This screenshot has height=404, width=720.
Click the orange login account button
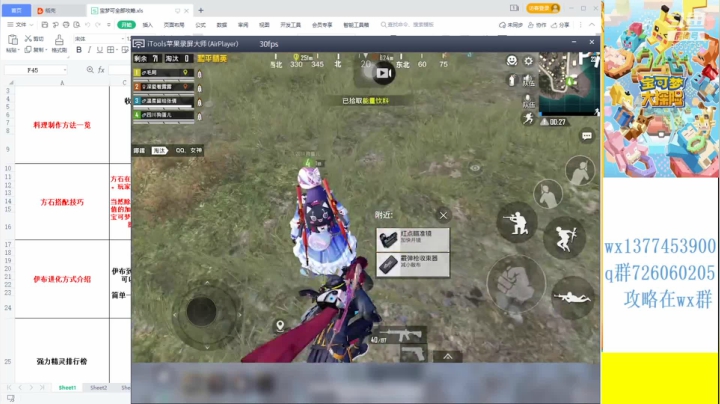pos(543,8)
